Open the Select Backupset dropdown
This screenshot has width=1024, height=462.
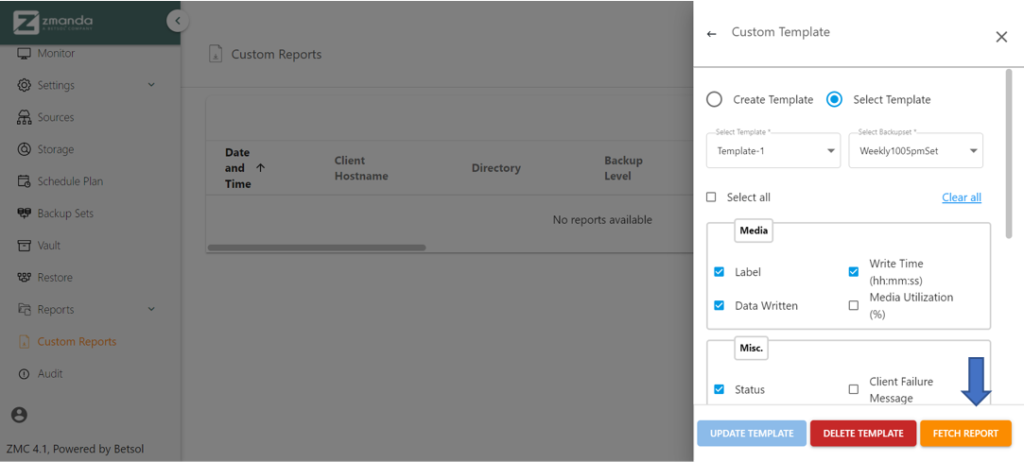pos(915,151)
